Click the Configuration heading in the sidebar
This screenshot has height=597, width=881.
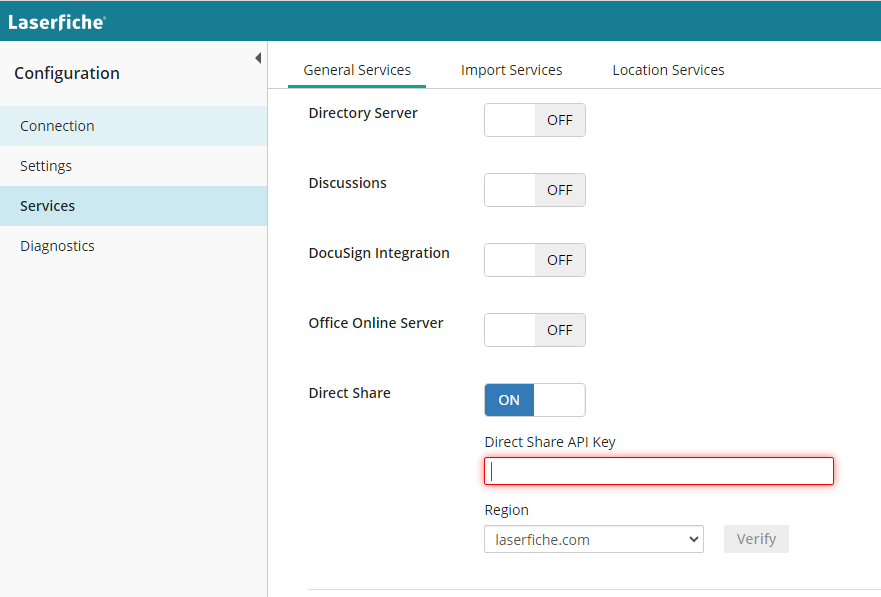67,73
